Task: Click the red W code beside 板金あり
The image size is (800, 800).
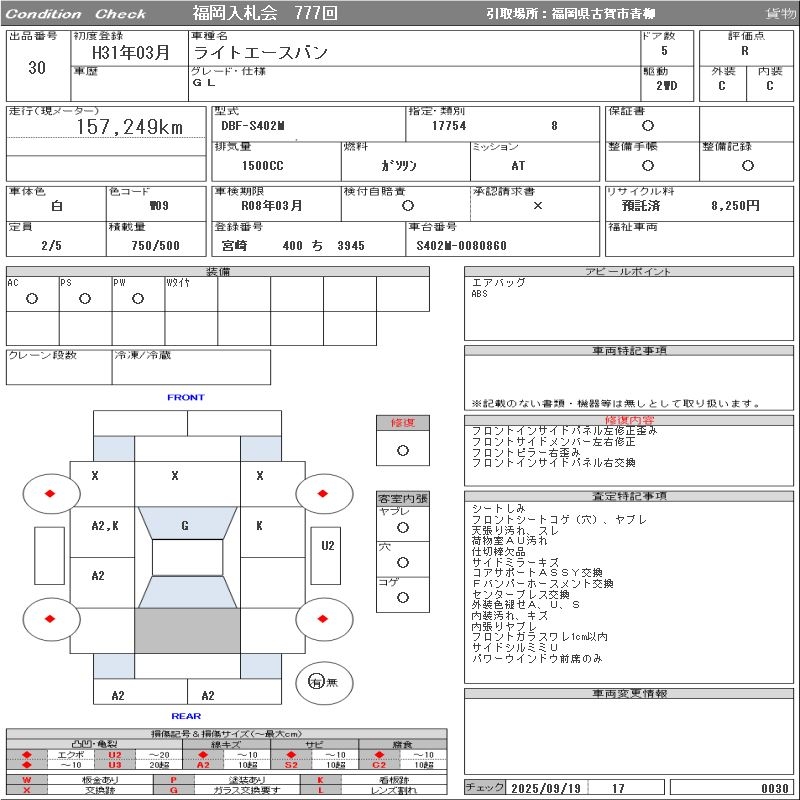Action: click(27, 780)
